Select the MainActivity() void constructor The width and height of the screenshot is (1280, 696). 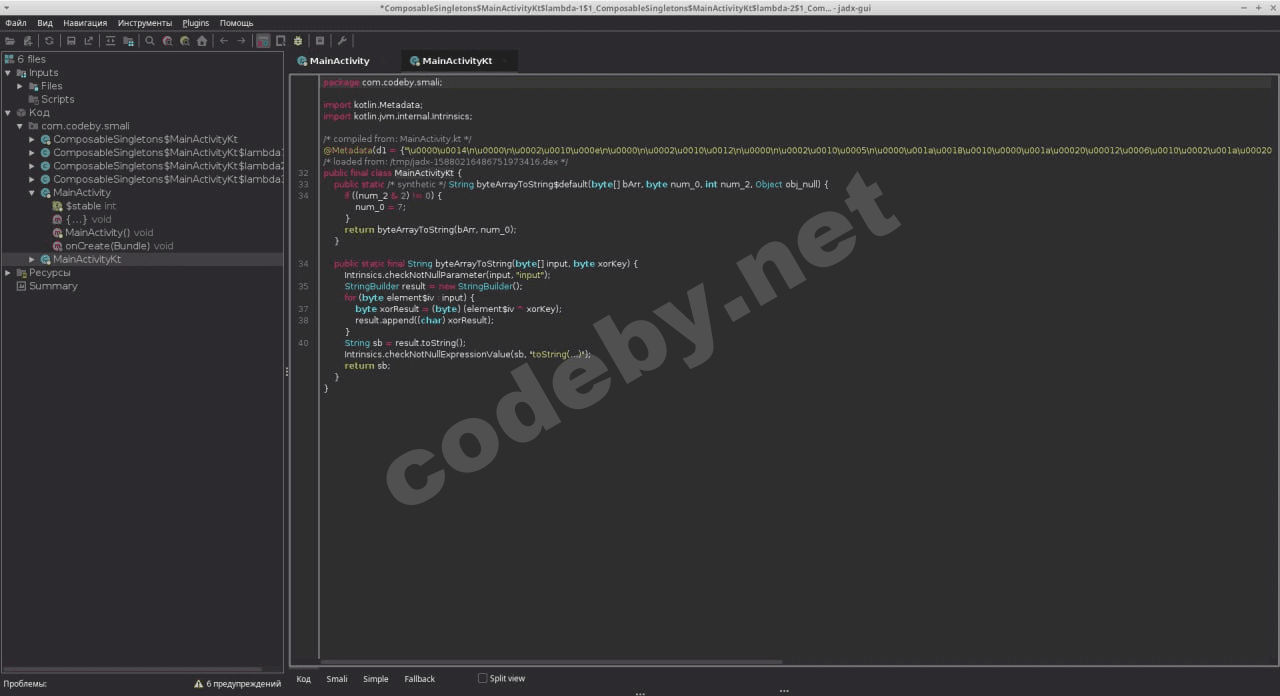pyautogui.click(x=109, y=233)
